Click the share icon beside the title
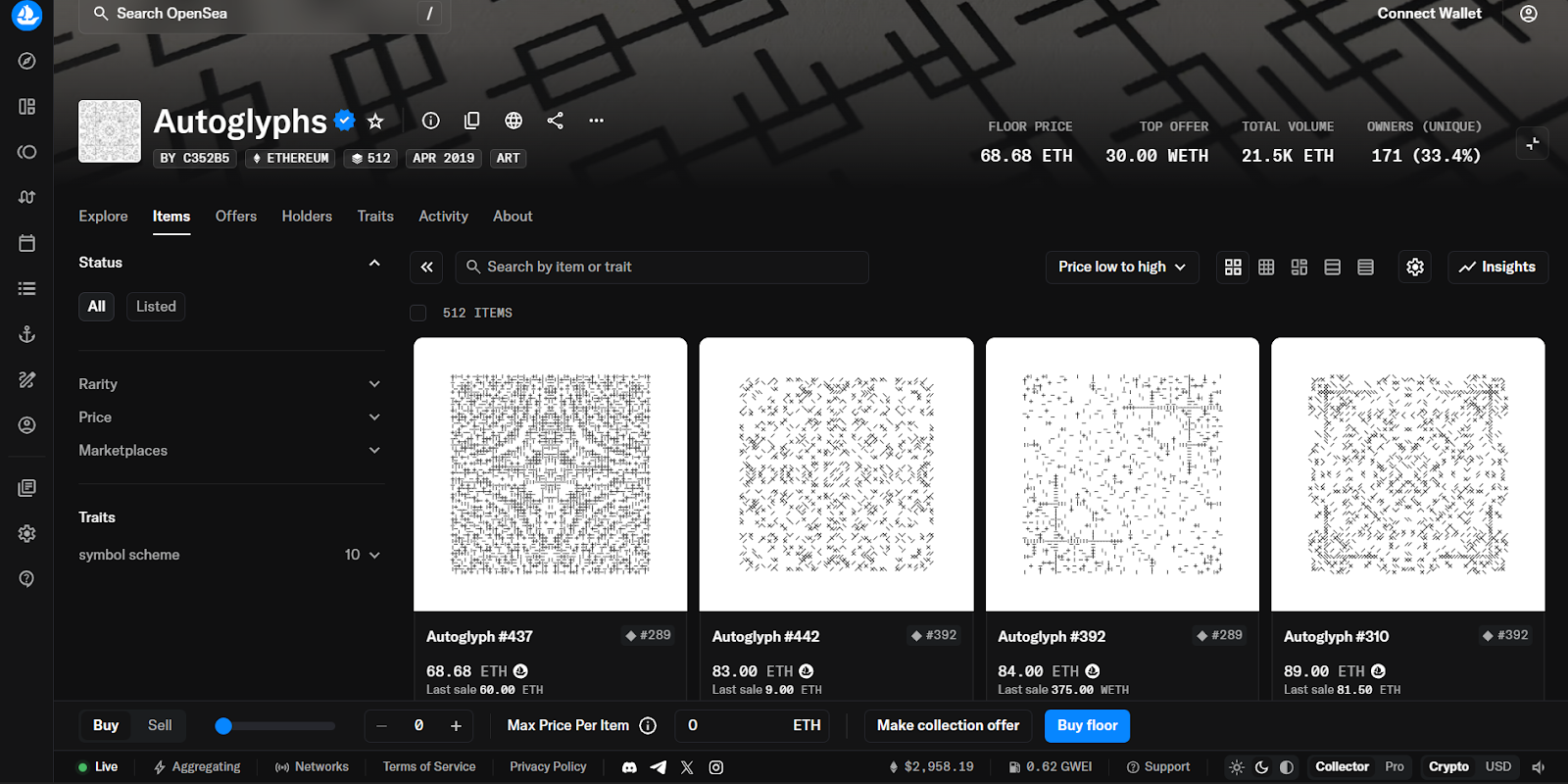The image size is (1568, 784). [555, 121]
